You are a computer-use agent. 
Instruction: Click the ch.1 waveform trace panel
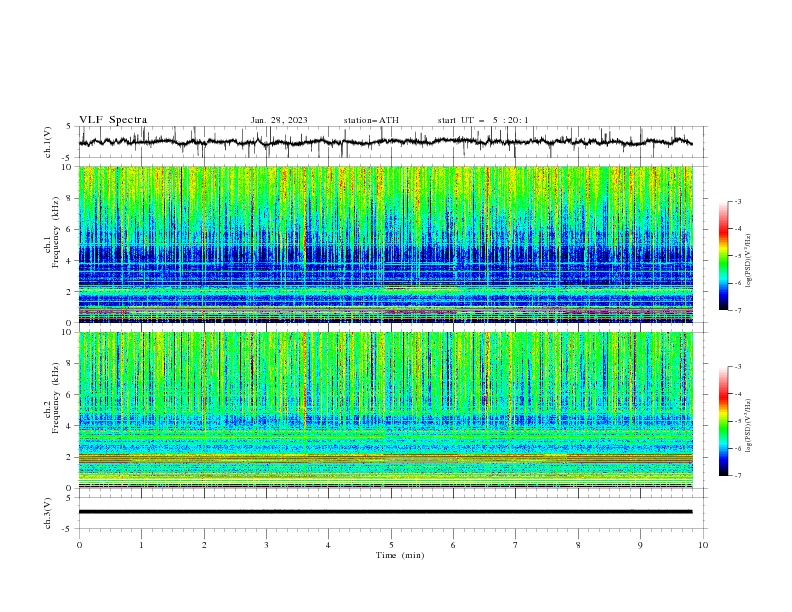[x=392, y=142]
